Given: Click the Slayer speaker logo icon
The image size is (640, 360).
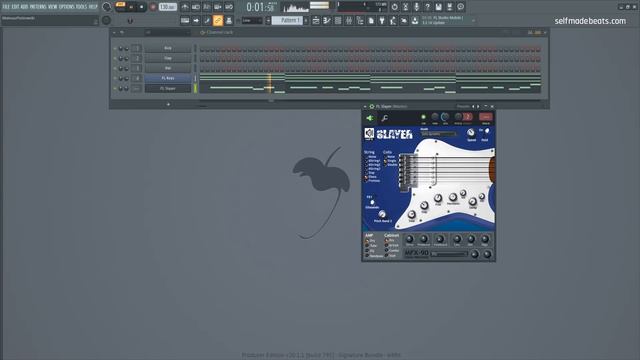Looking at the screenshot, I should 369,133.
